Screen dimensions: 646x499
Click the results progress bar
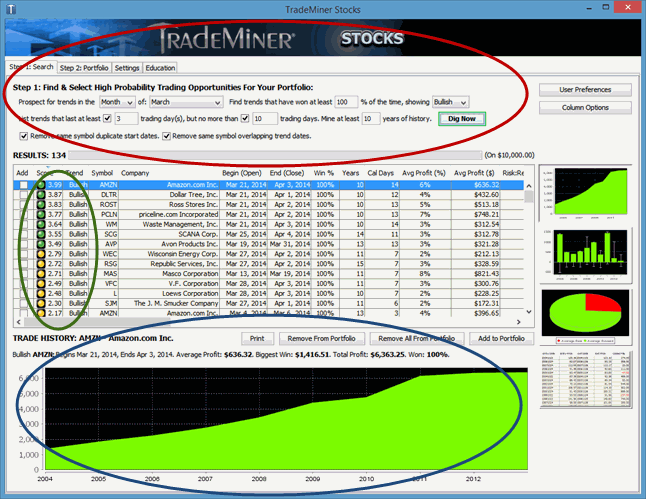(x=275, y=155)
